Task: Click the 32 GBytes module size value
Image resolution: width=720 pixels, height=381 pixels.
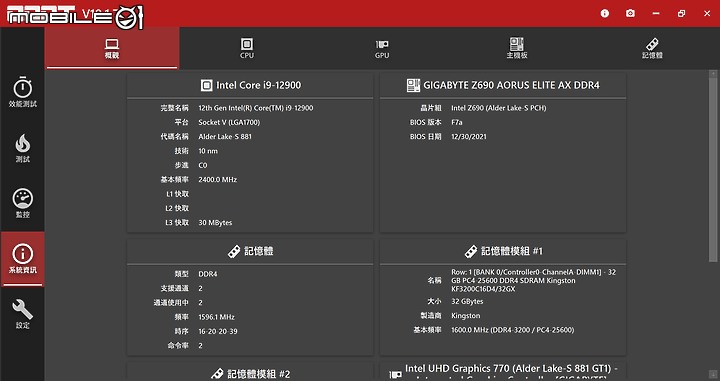Action: pyautogui.click(x=467, y=301)
